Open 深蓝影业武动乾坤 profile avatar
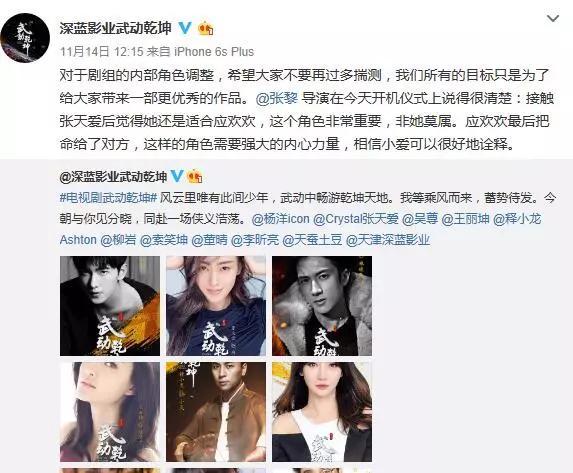The height and width of the screenshot is (473, 573). tap(25, 38)
